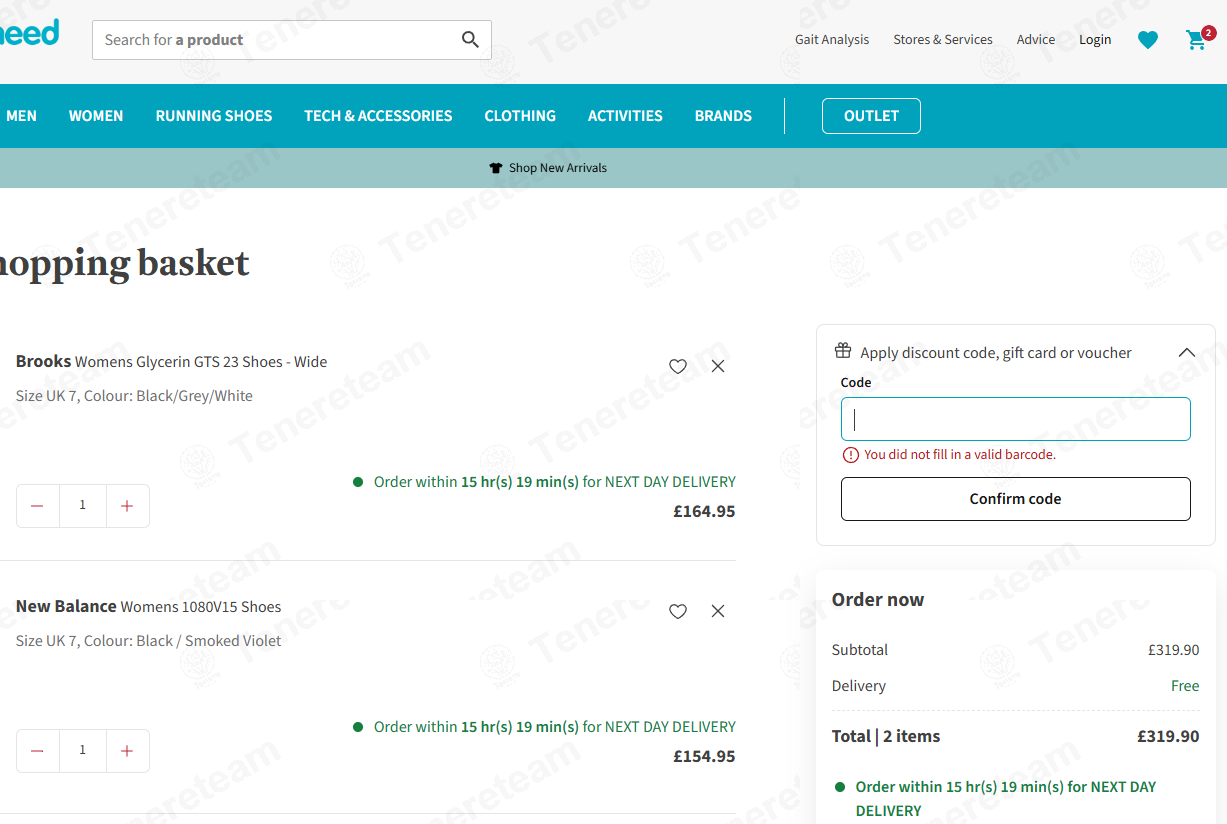Click the Free delivery value
Screen dimensions: 1227x824
click(1185, 686)
